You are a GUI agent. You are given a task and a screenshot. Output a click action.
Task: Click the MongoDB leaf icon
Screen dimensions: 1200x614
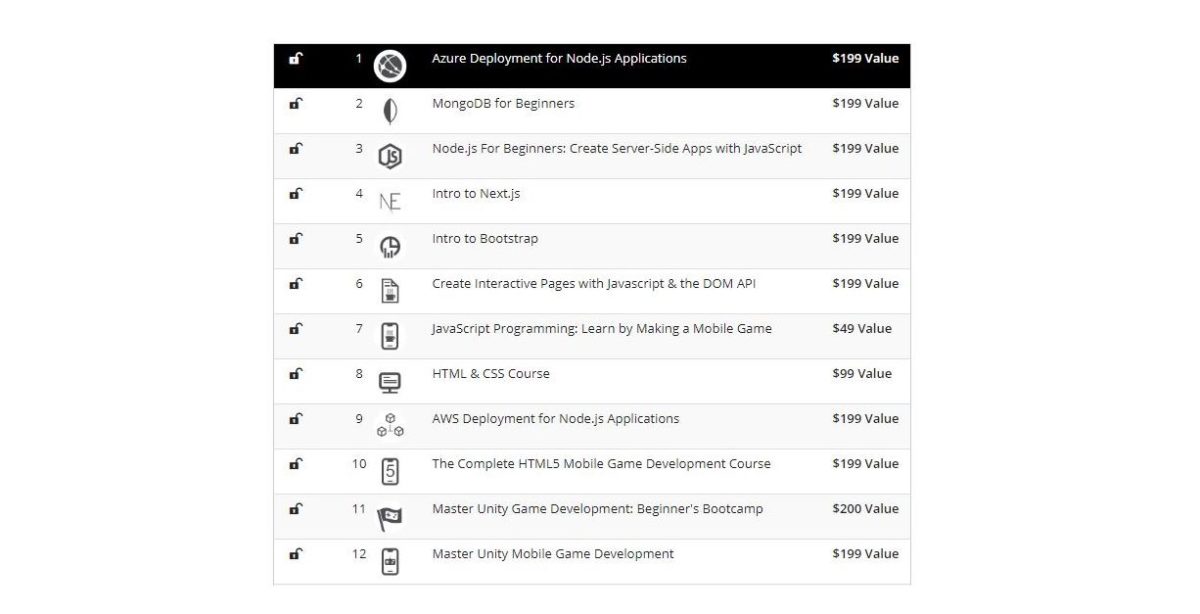click(390, 111)
